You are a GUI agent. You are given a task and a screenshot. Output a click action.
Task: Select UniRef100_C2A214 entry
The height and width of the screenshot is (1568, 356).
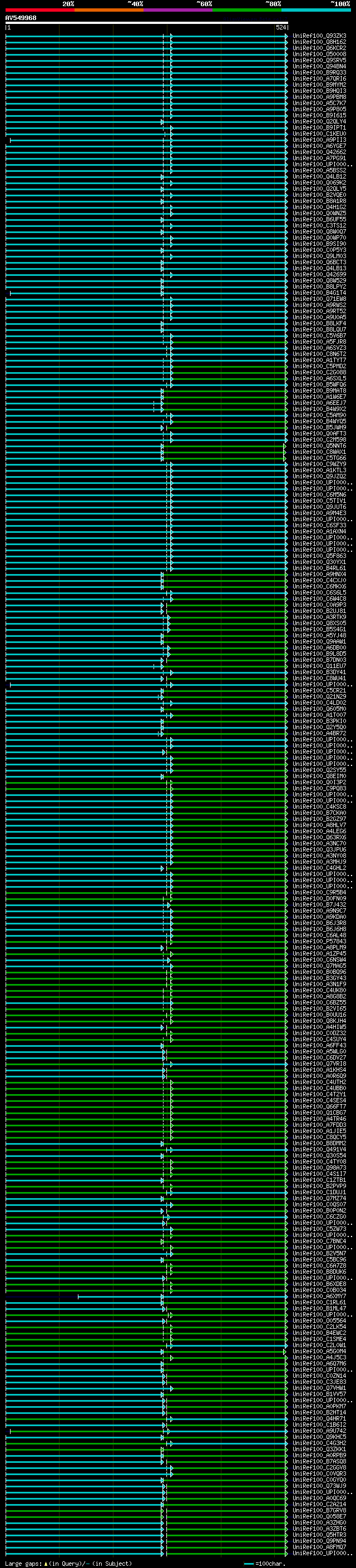(319, 1503)
